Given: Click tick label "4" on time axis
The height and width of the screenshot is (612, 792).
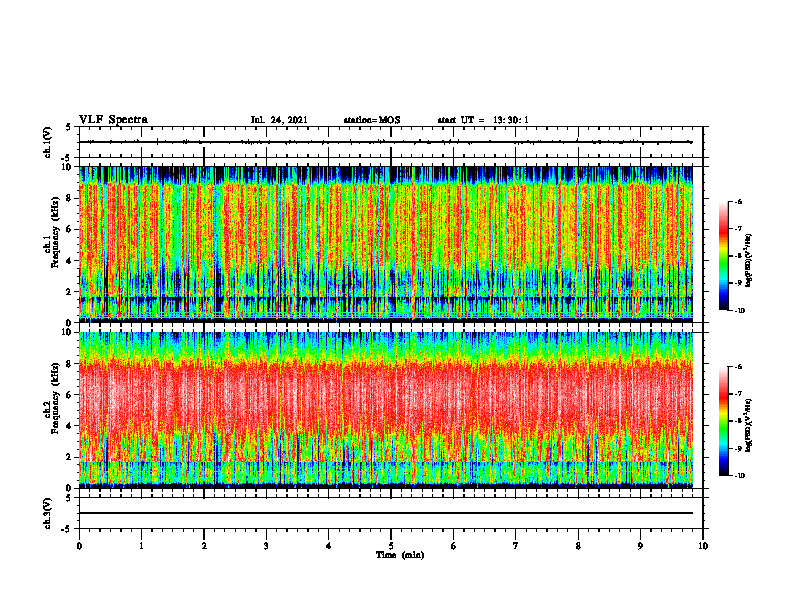Looking at the screenshot, I should tap(329, 546).
